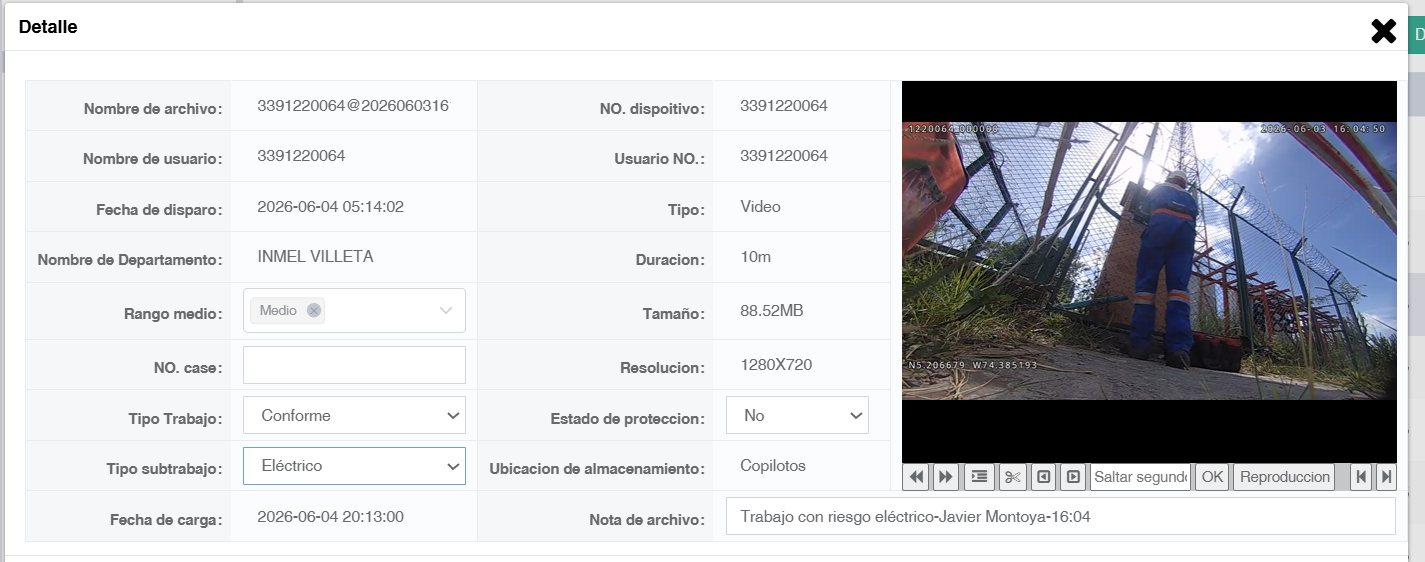Viewport: 1425px width, 562px height.
Task: Click the scissors clip icon
Action: tap(1012, 477)
